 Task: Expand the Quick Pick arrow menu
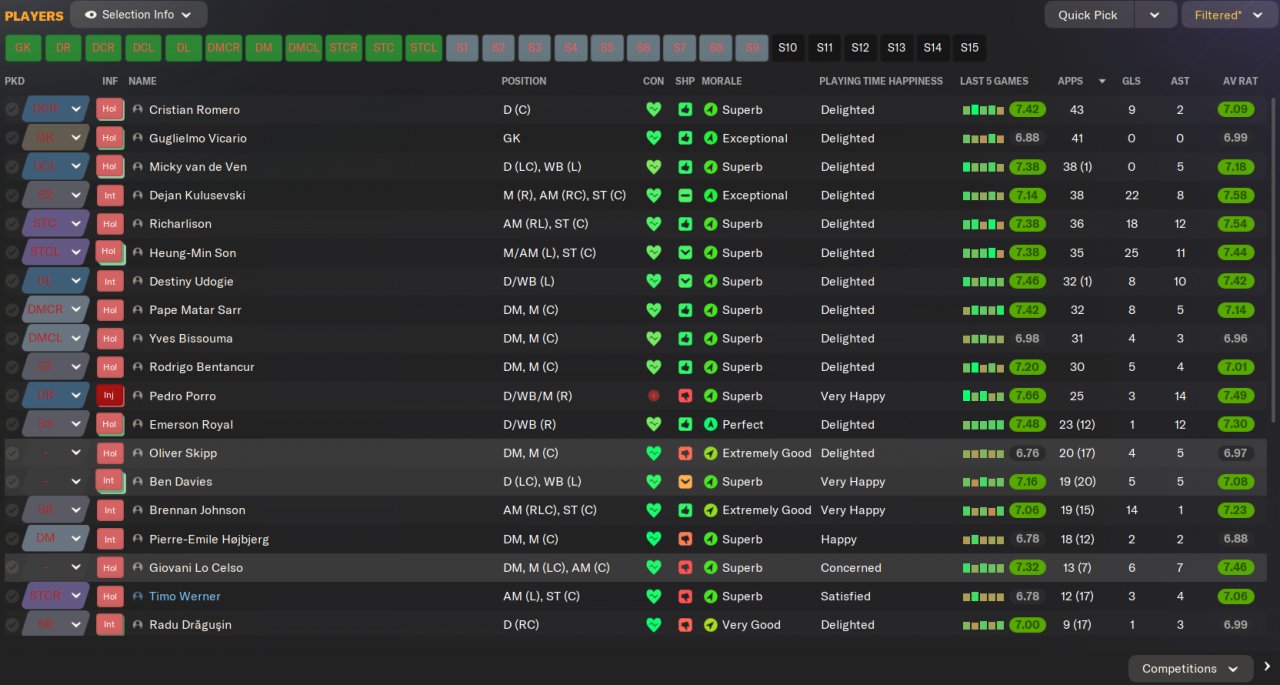pos(1155,15)
